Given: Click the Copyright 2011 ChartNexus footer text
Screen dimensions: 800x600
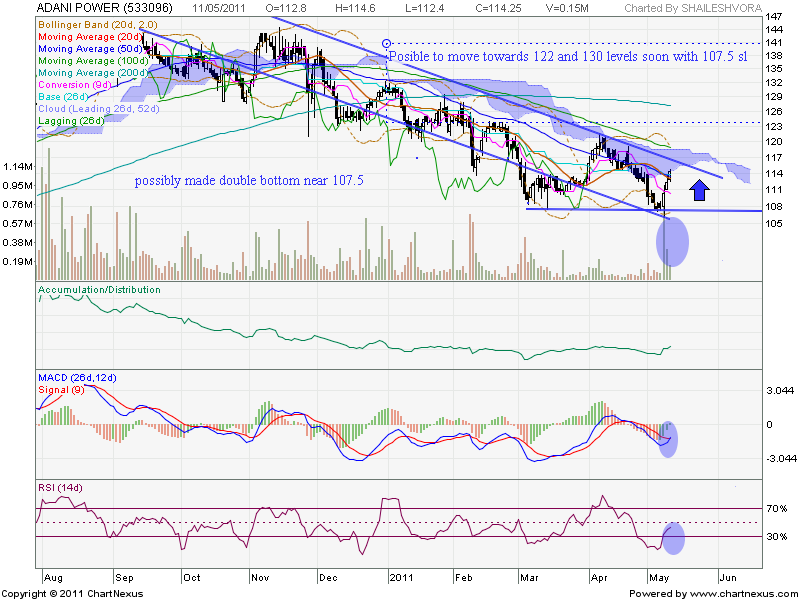Looking at the screenshot, I should (72, 594).
